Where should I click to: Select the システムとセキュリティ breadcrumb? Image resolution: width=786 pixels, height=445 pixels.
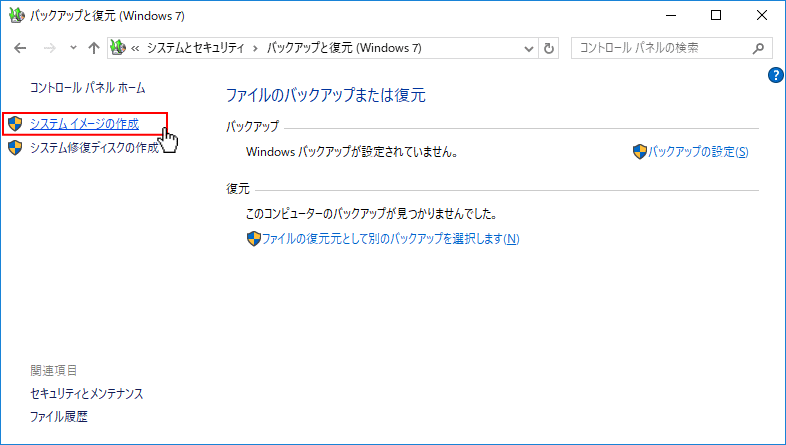click(x=195, y=48)
